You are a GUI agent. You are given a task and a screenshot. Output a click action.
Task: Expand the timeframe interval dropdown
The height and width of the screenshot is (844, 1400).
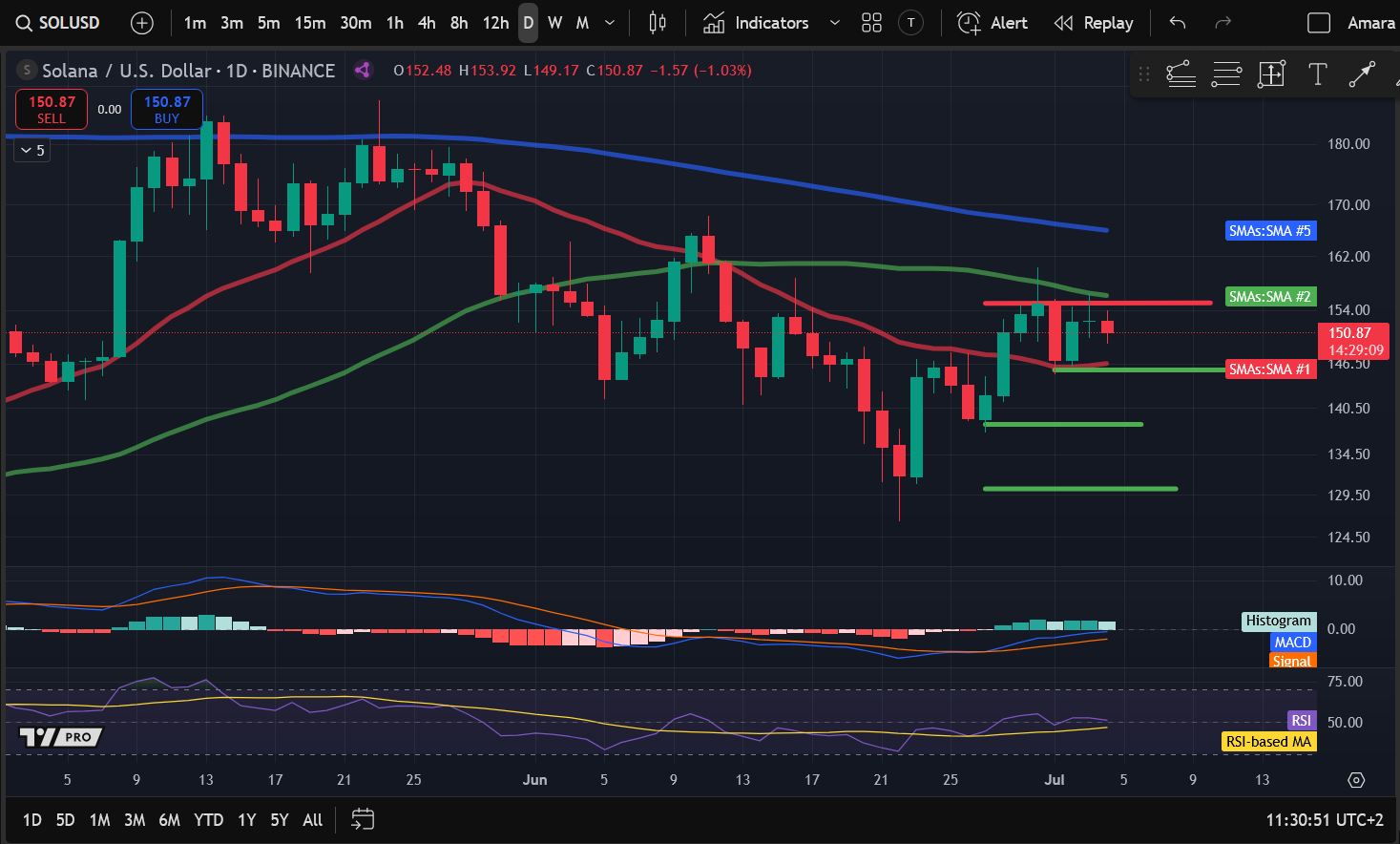pyautogui.click(x=611, y=23)
